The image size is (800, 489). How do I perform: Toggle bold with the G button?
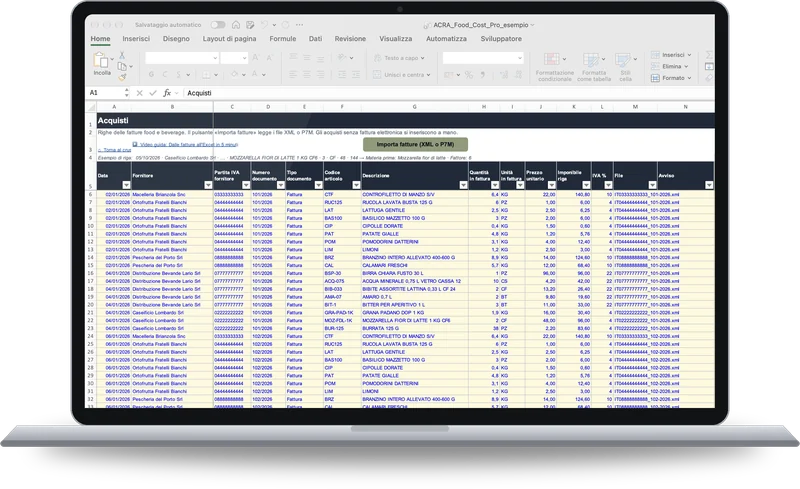(151, 75)
